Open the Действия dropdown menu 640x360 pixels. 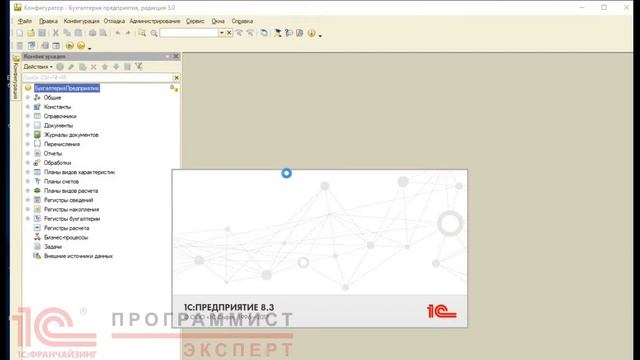click(x=38, y=67)
